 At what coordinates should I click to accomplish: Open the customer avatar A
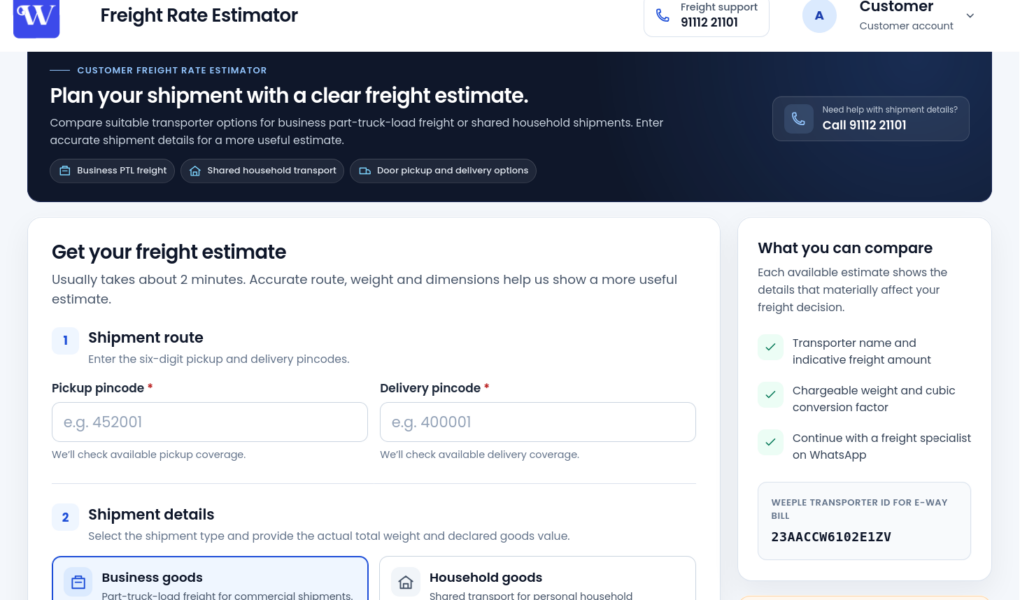(x=819, y=16)
